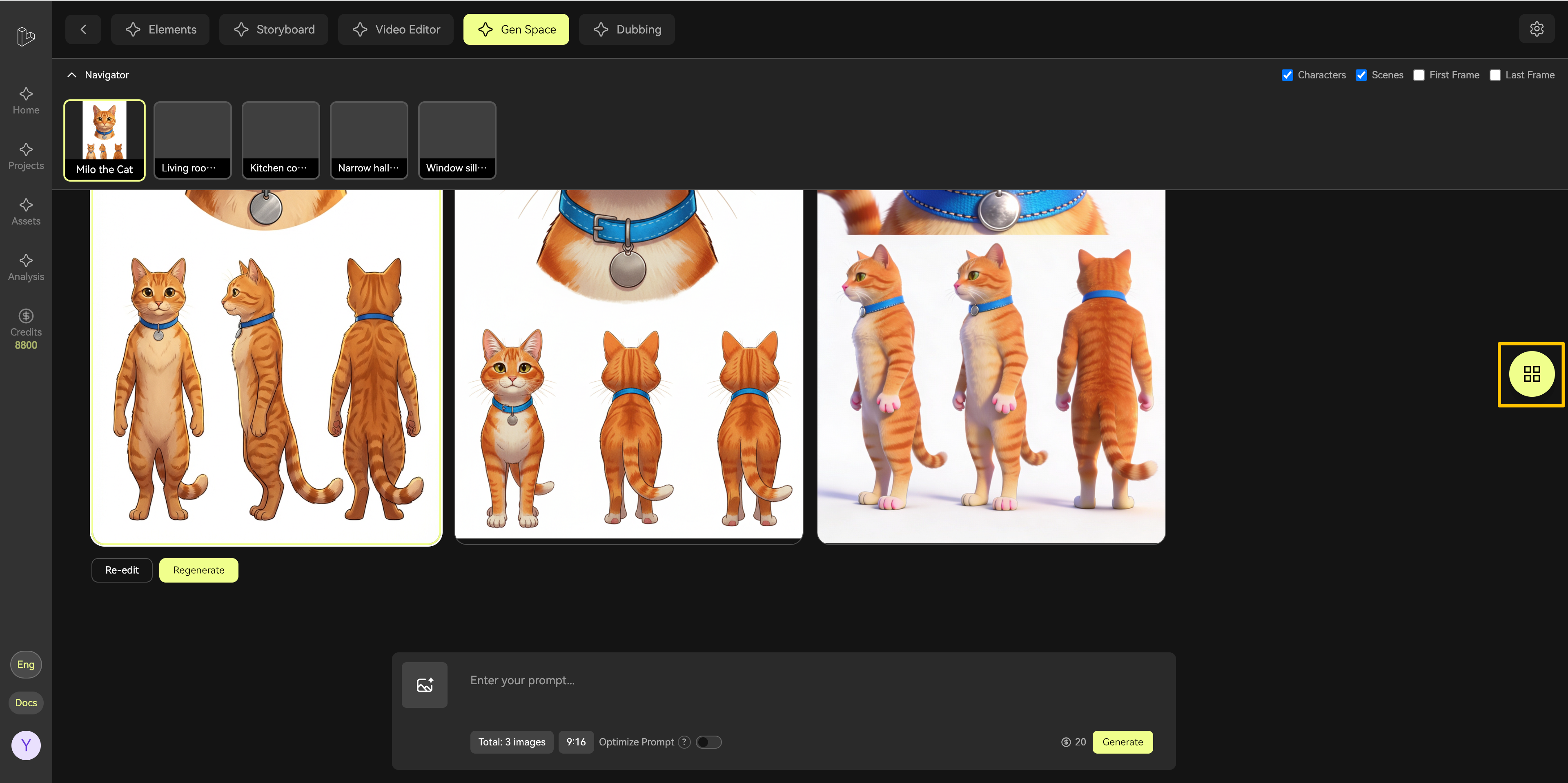Collapse the Navigator panel
Image resolution: width=1568 pixels, height=783 pixels.
72,74
